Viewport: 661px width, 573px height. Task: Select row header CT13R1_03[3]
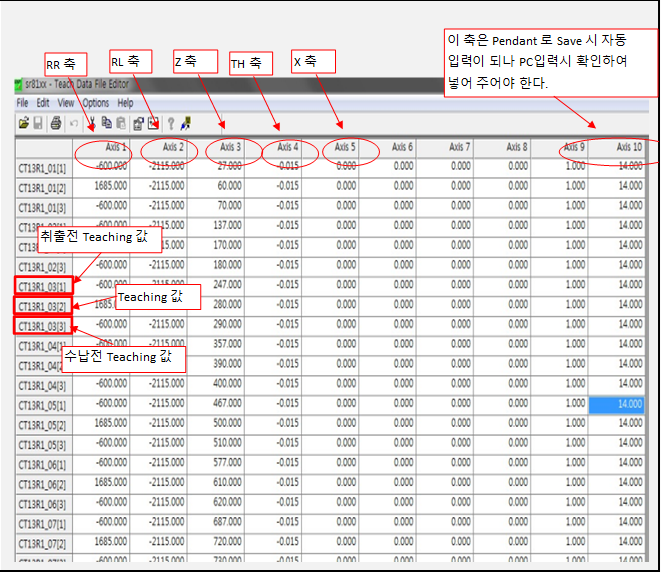click(44, 326)
